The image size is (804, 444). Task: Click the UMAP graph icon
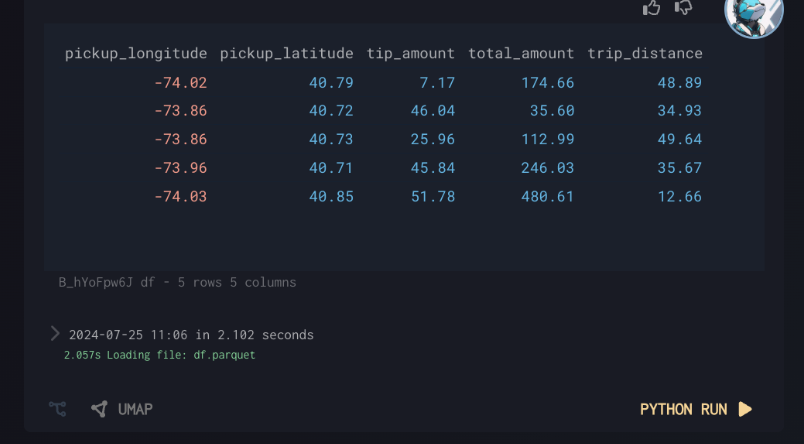pos(99,409)
